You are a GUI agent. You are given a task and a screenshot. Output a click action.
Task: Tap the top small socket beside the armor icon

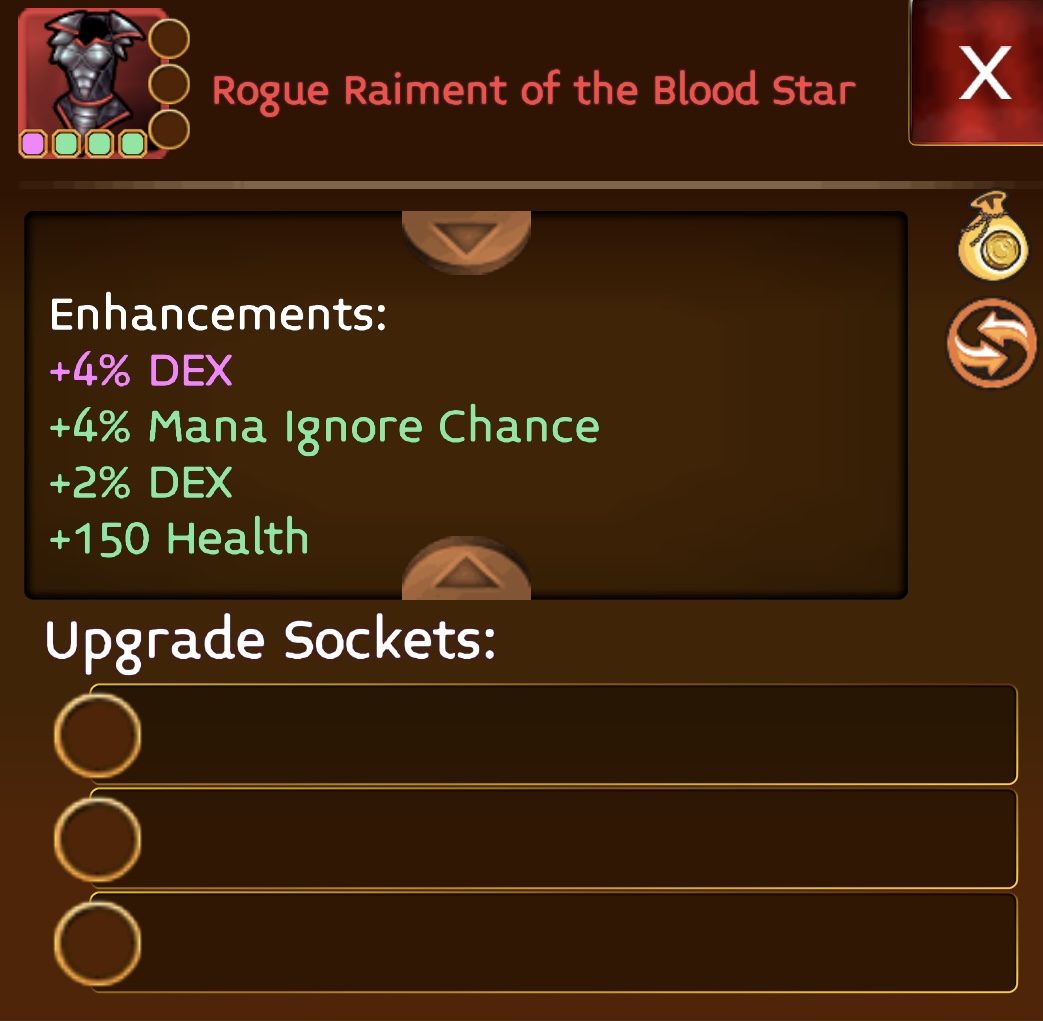169,38
